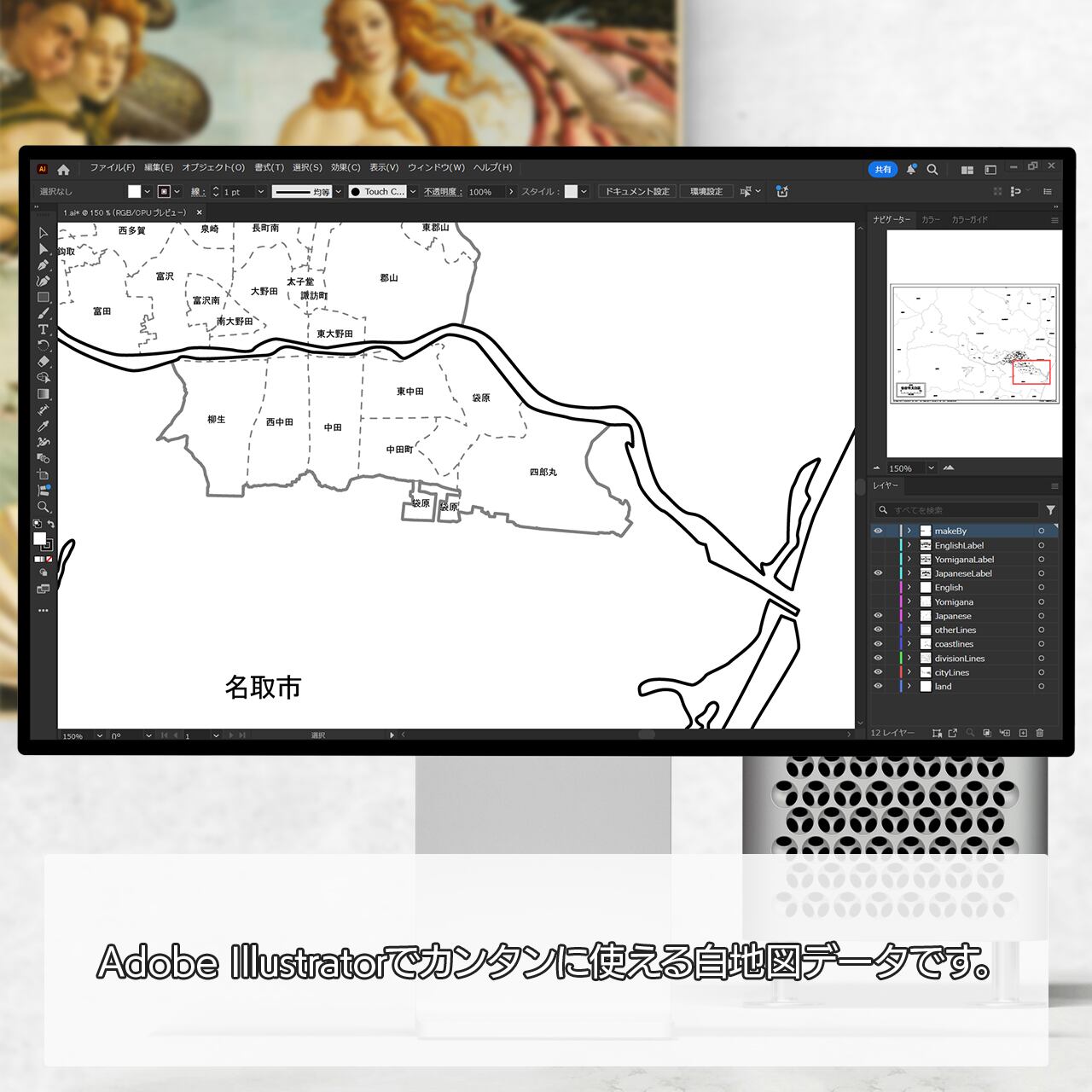Hide the coastlines layer

coord(878,644)
